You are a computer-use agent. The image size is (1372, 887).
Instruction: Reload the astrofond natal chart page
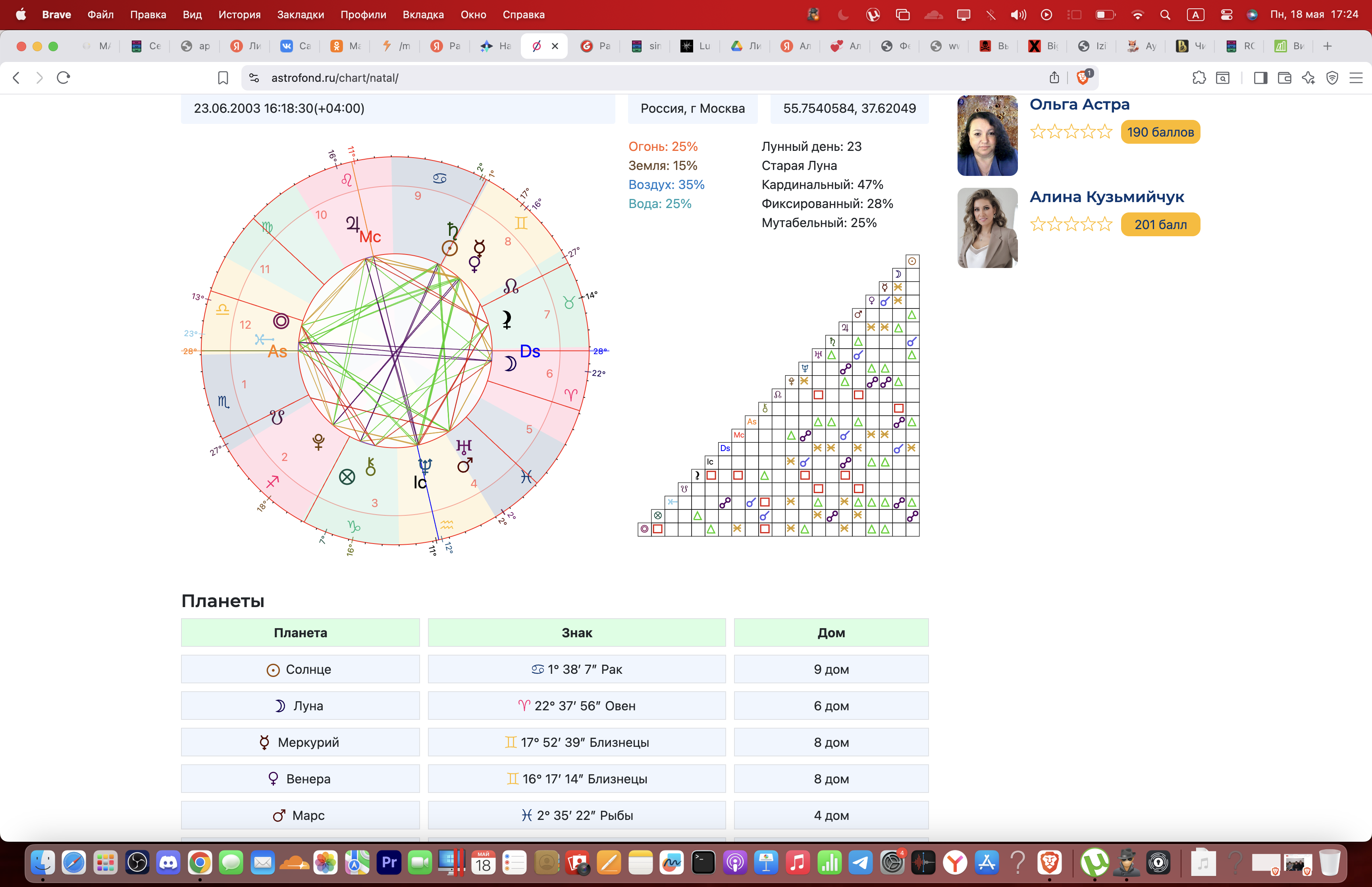[64, 78]
